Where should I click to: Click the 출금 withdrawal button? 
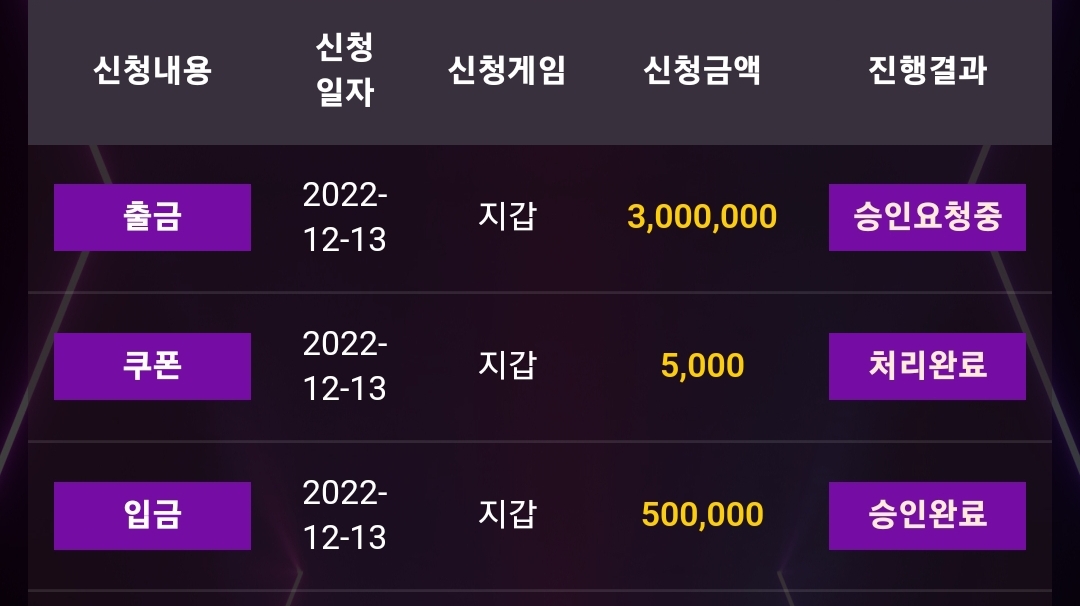pyautogui.click(x=152, y=217)
